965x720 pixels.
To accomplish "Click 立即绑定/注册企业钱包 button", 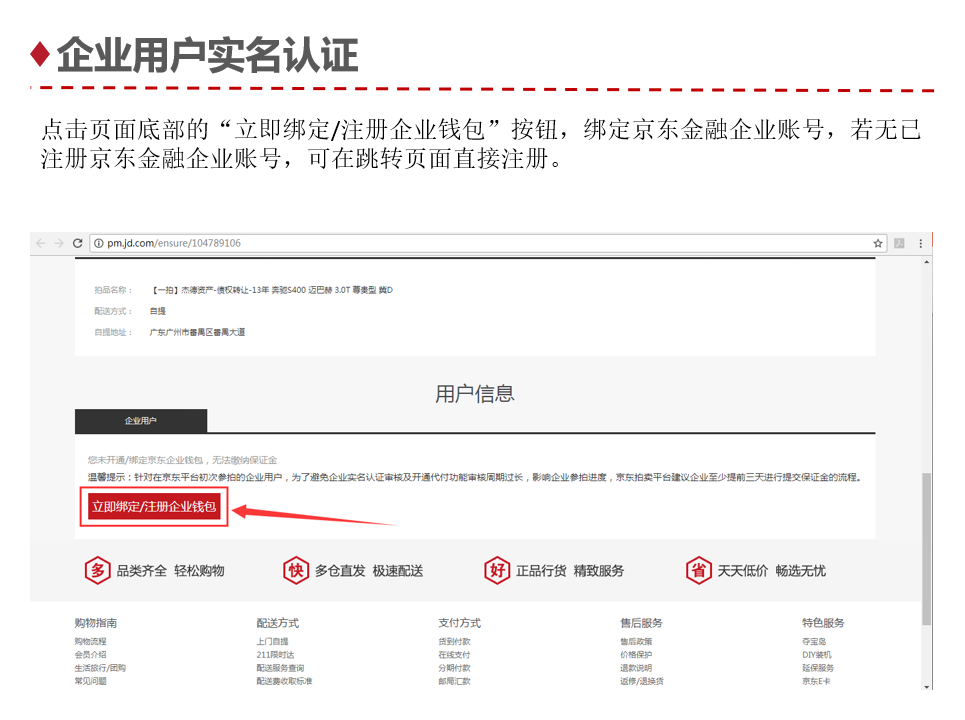I will point(154,506).
